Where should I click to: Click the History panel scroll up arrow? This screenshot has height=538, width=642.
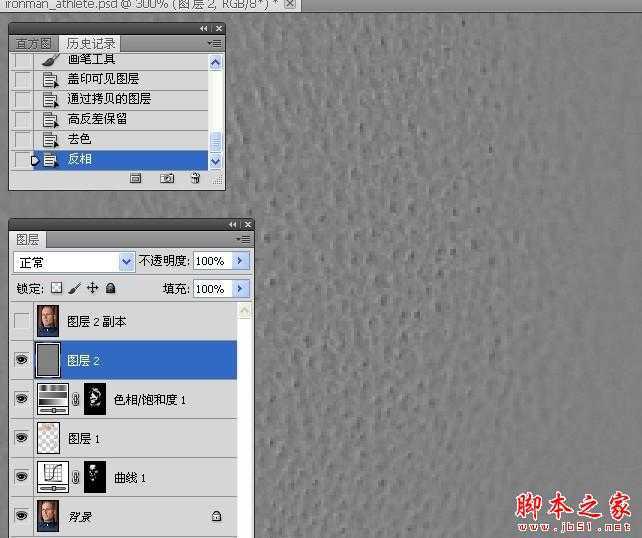point(215,63)
